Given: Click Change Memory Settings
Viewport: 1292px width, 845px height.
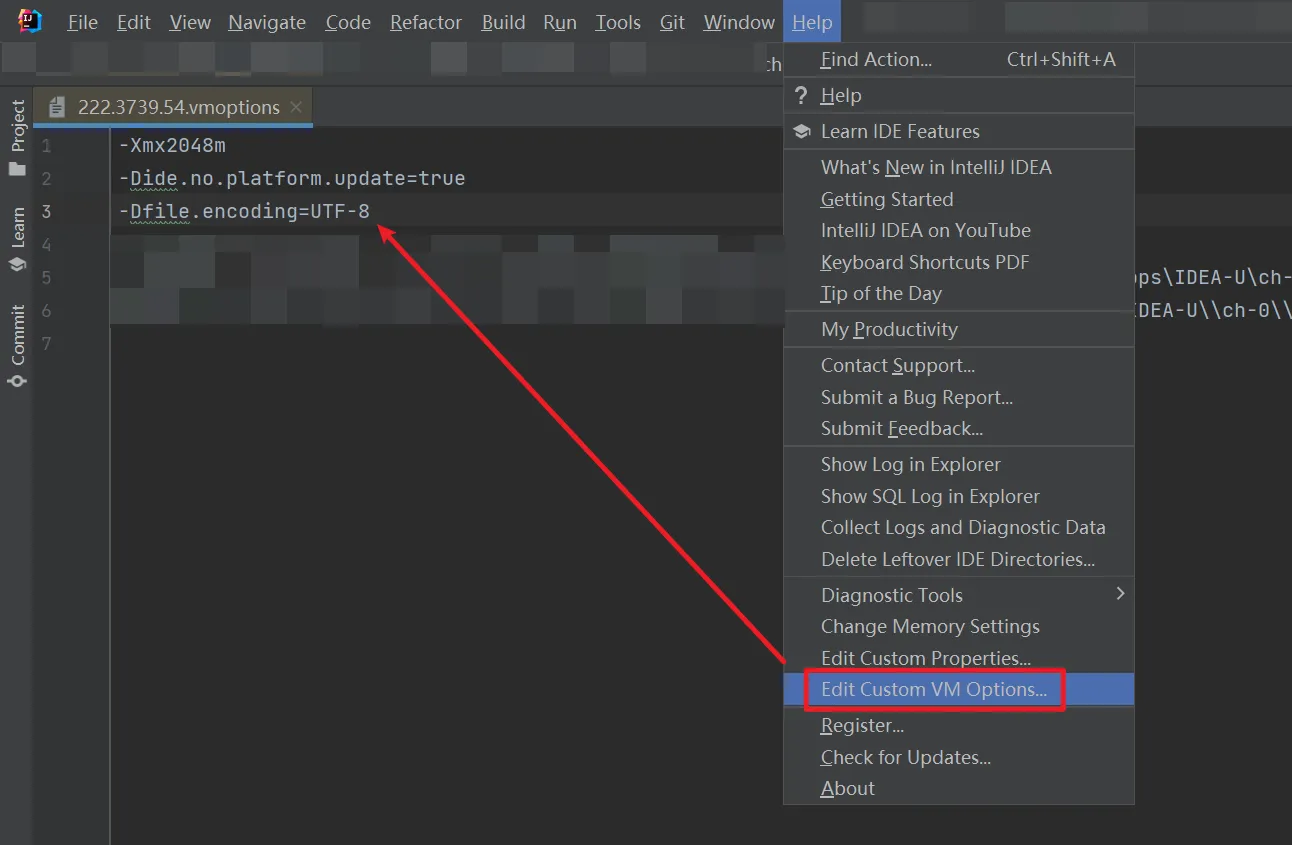Looking at the screenshot, I should pyautogui.click(x=929, y=626).
